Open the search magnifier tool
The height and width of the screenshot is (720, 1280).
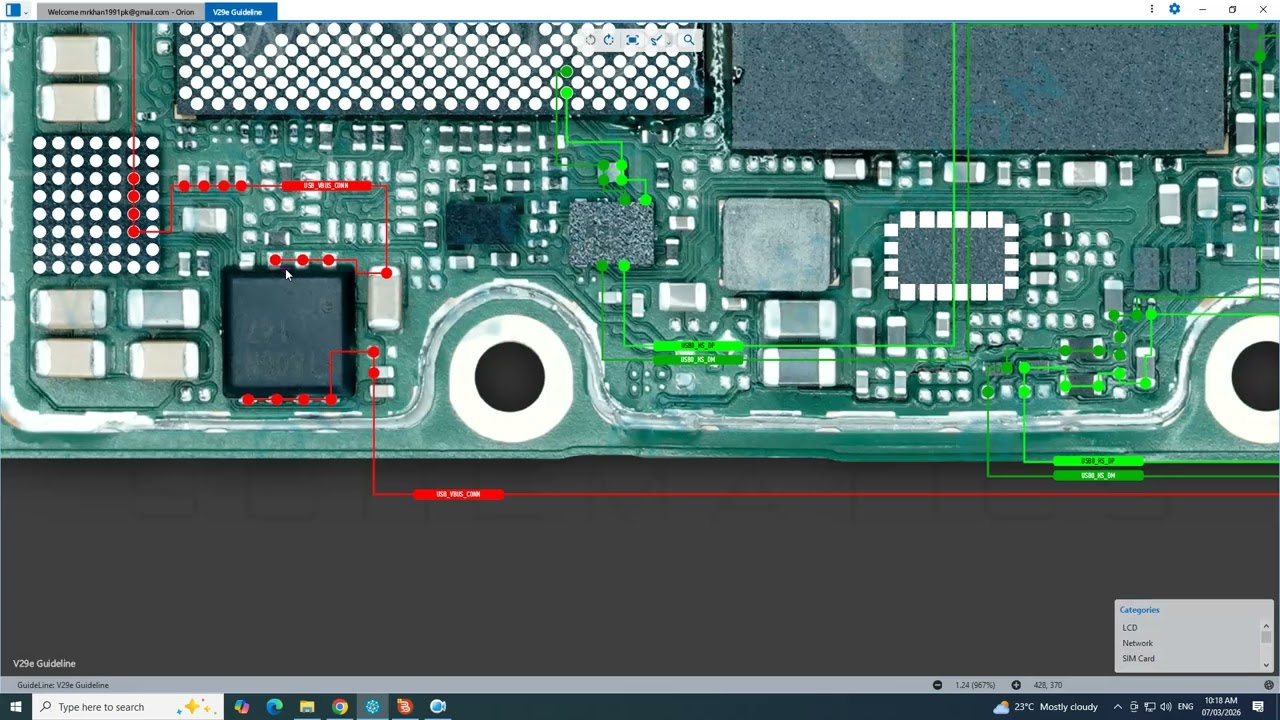click(688, 40)
